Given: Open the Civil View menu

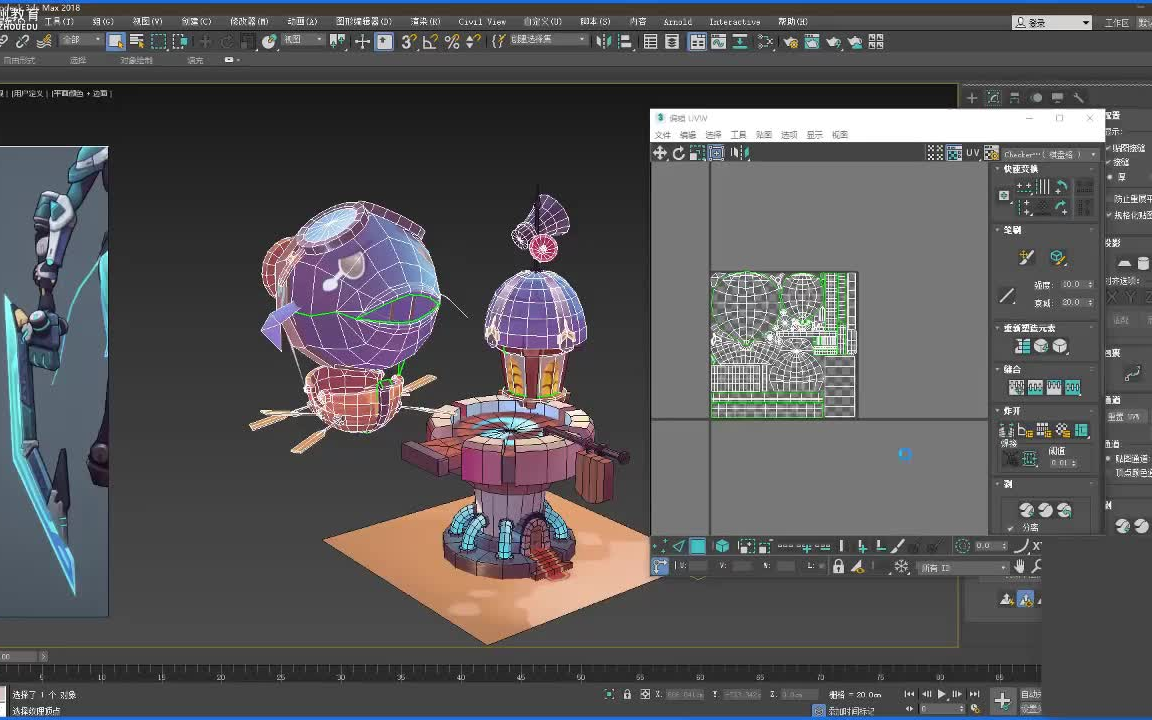Looking at the screenshot, I should click(x=482, y=21).
